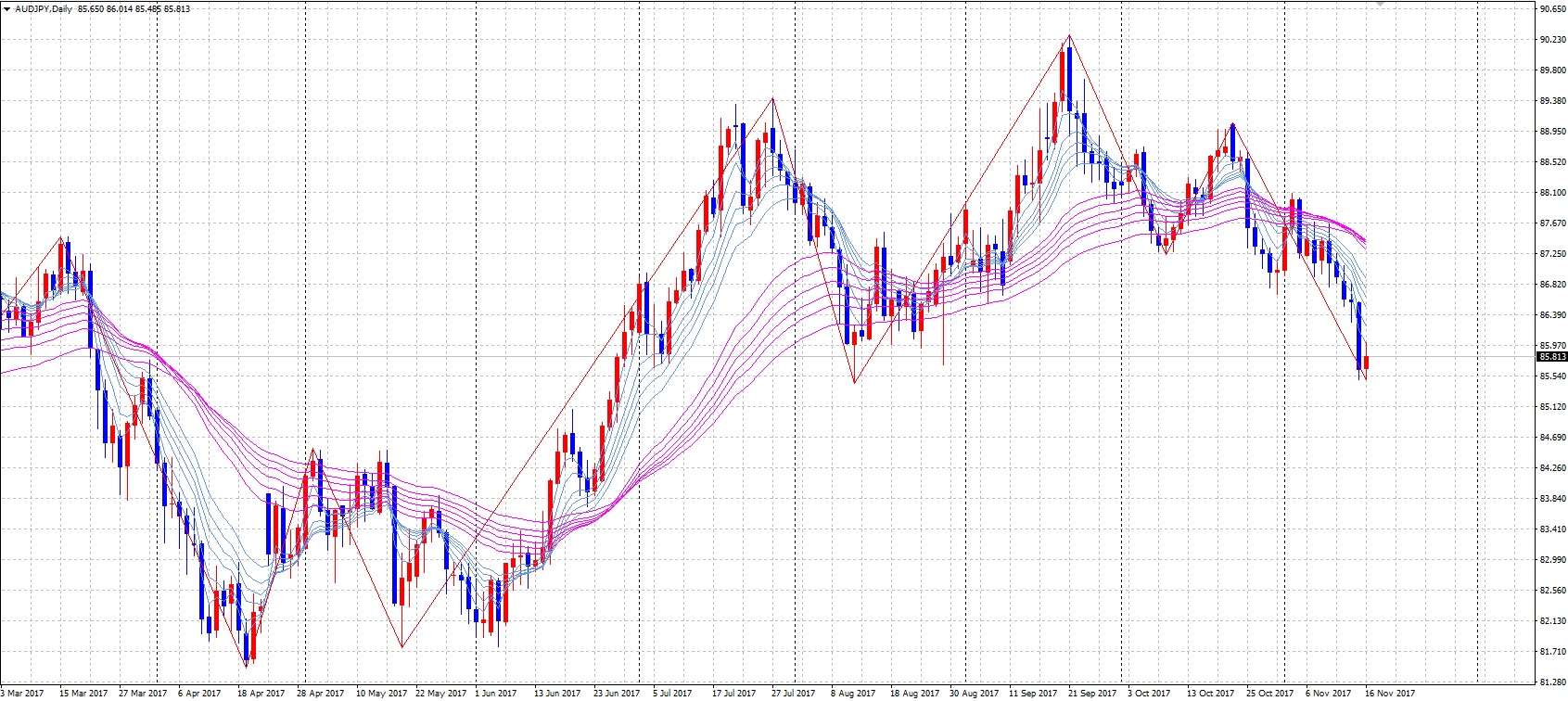The width and height of the screenshot is (1568, 701).
Task: Click the current price label 85.813
Action: click(1552, 357)
